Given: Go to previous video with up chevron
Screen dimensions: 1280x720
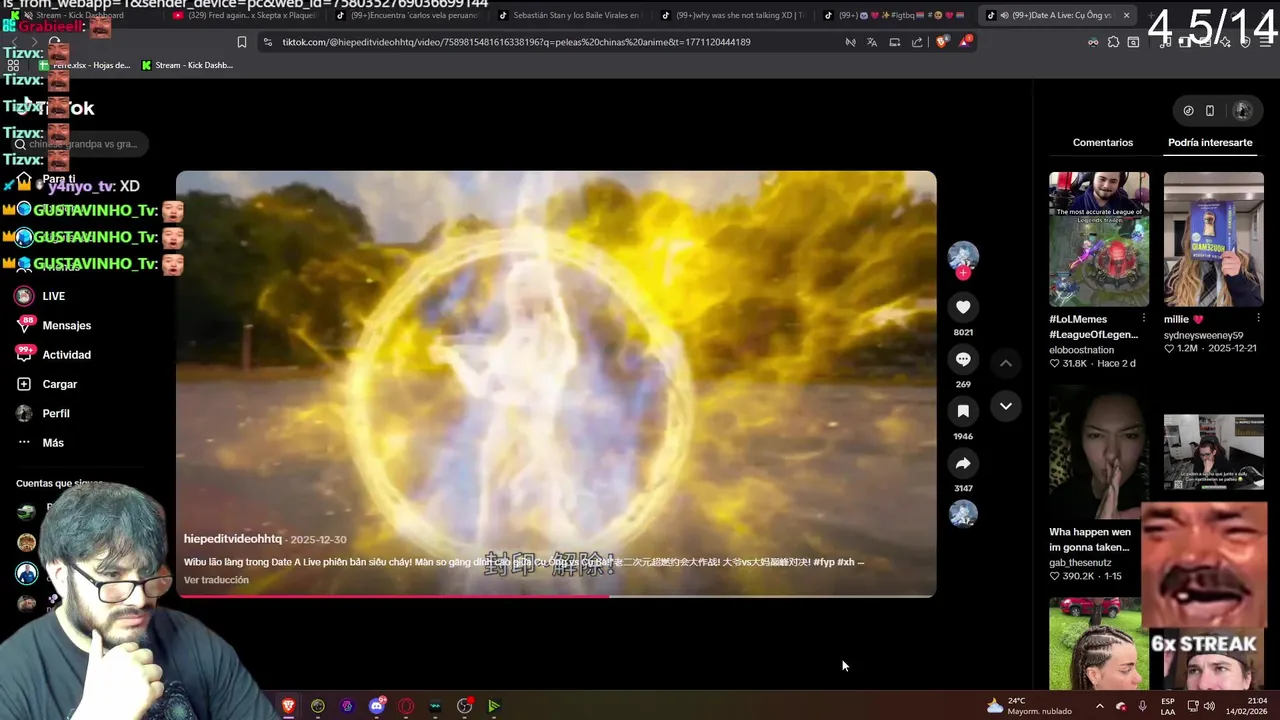Looking at the screenshot, I should pos(1006,363).
